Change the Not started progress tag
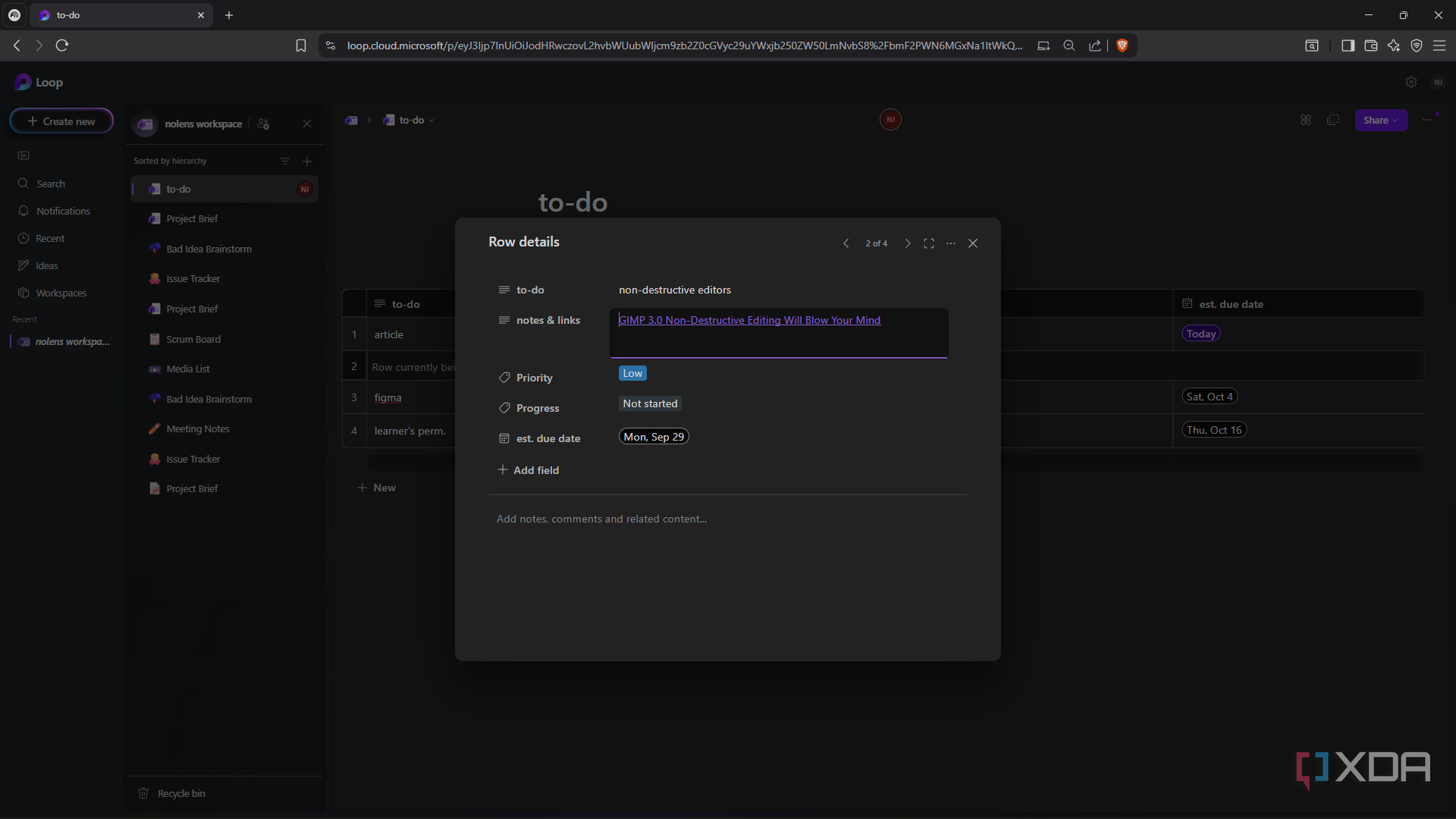This screenshot has height=819, width=1456. [x=650, y=403]
